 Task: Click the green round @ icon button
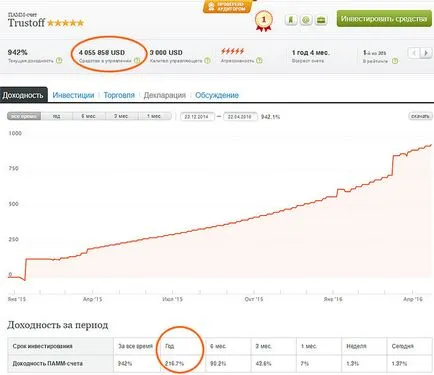click(306, 20)
